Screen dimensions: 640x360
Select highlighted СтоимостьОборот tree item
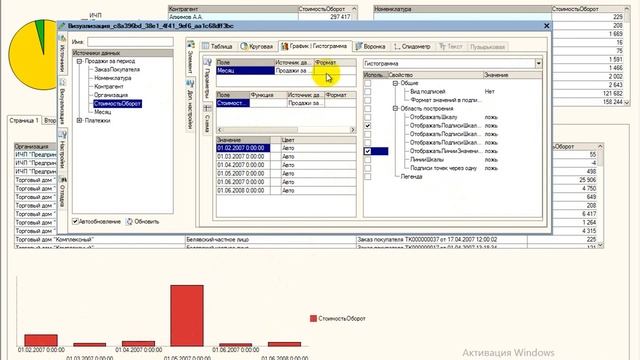[118, 104]
